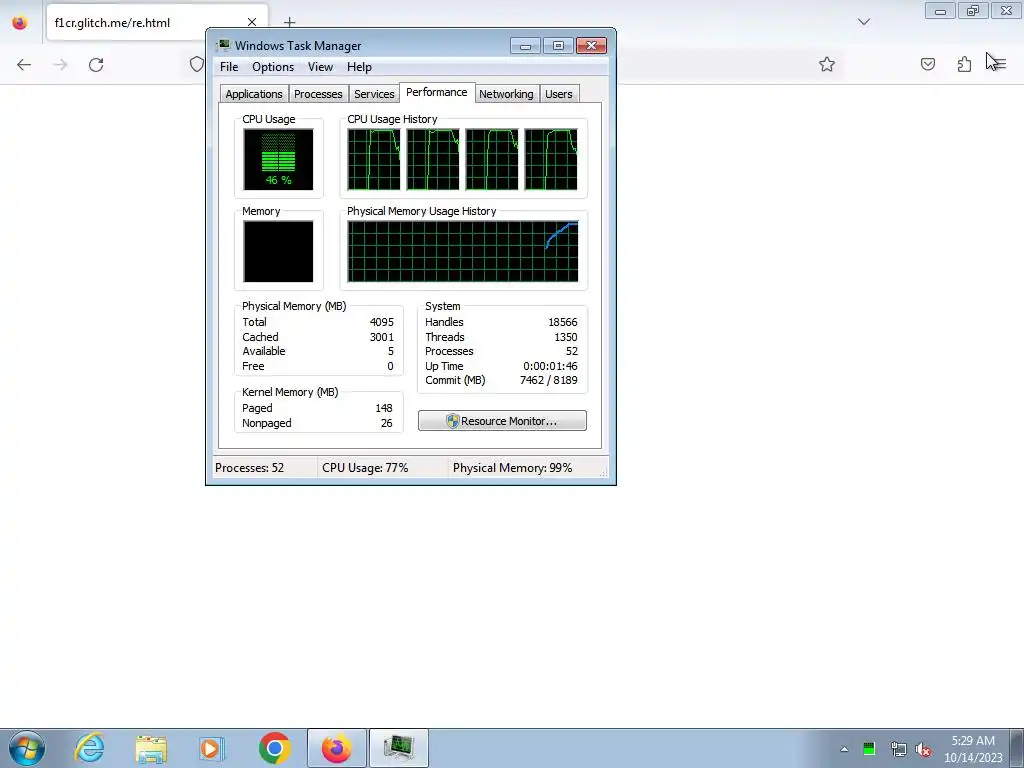This screenshot has width=1024, height=768.
Task: Open a new Firefox tab
Action: 289,23
